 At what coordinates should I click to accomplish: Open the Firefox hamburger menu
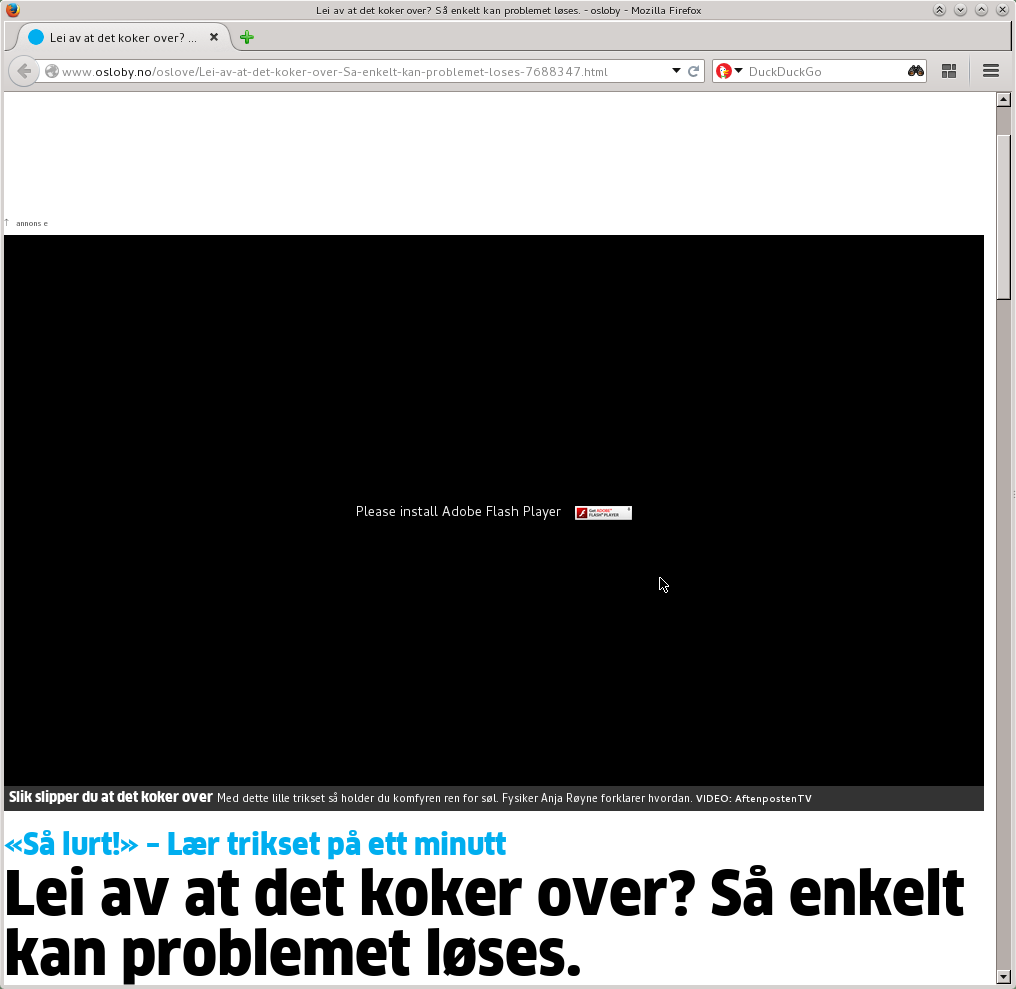pyautogui.click(x=991, y=71)
